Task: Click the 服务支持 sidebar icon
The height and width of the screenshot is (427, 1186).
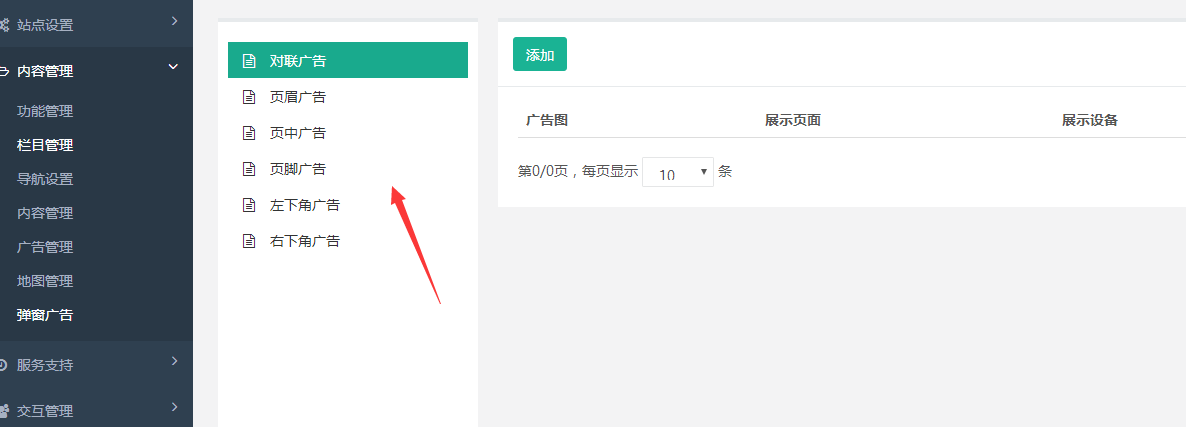Action: click(4, 365)
